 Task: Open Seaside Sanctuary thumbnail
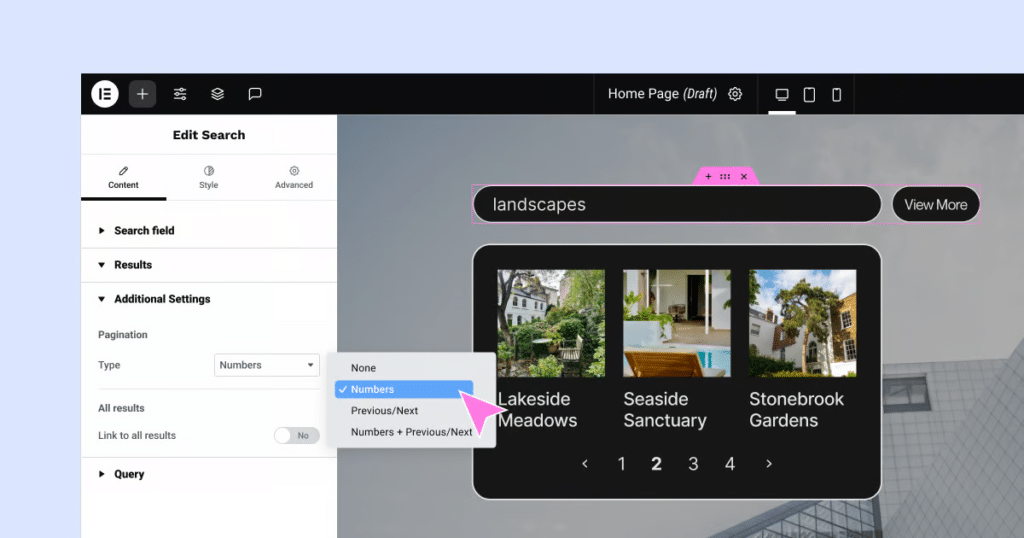click(677, 323)
